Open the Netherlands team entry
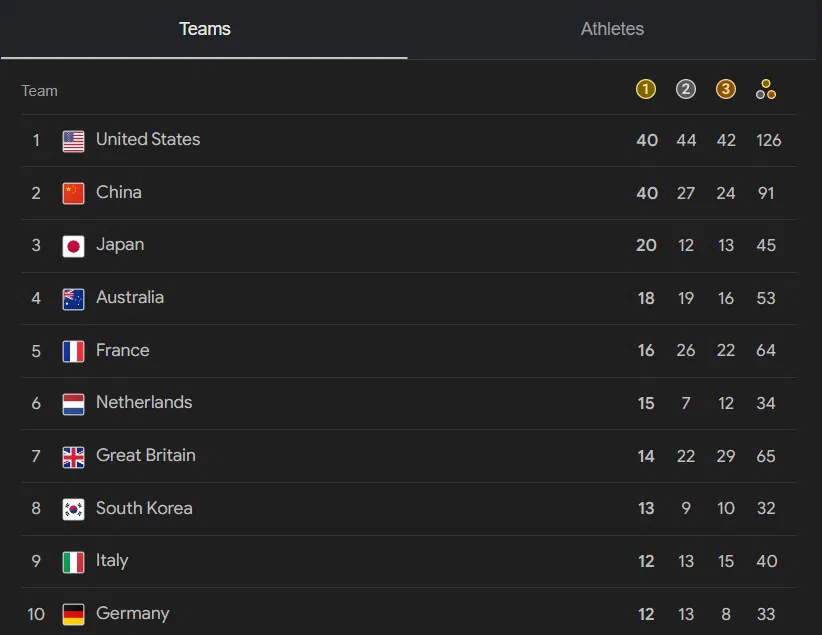 [x=408, y=403]
